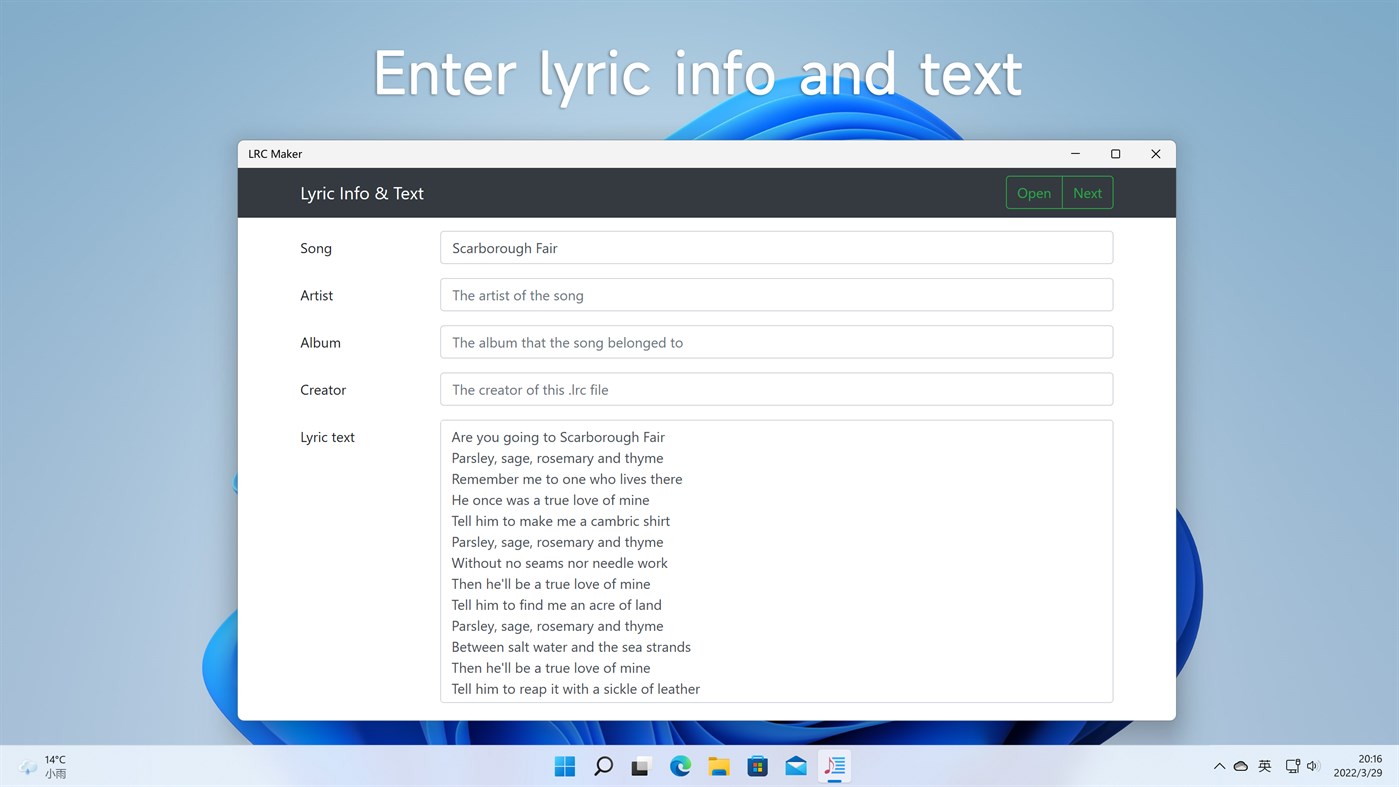Click inside the Artist input field
This screenshot has width=1399, height=787.
pos(776,294)
